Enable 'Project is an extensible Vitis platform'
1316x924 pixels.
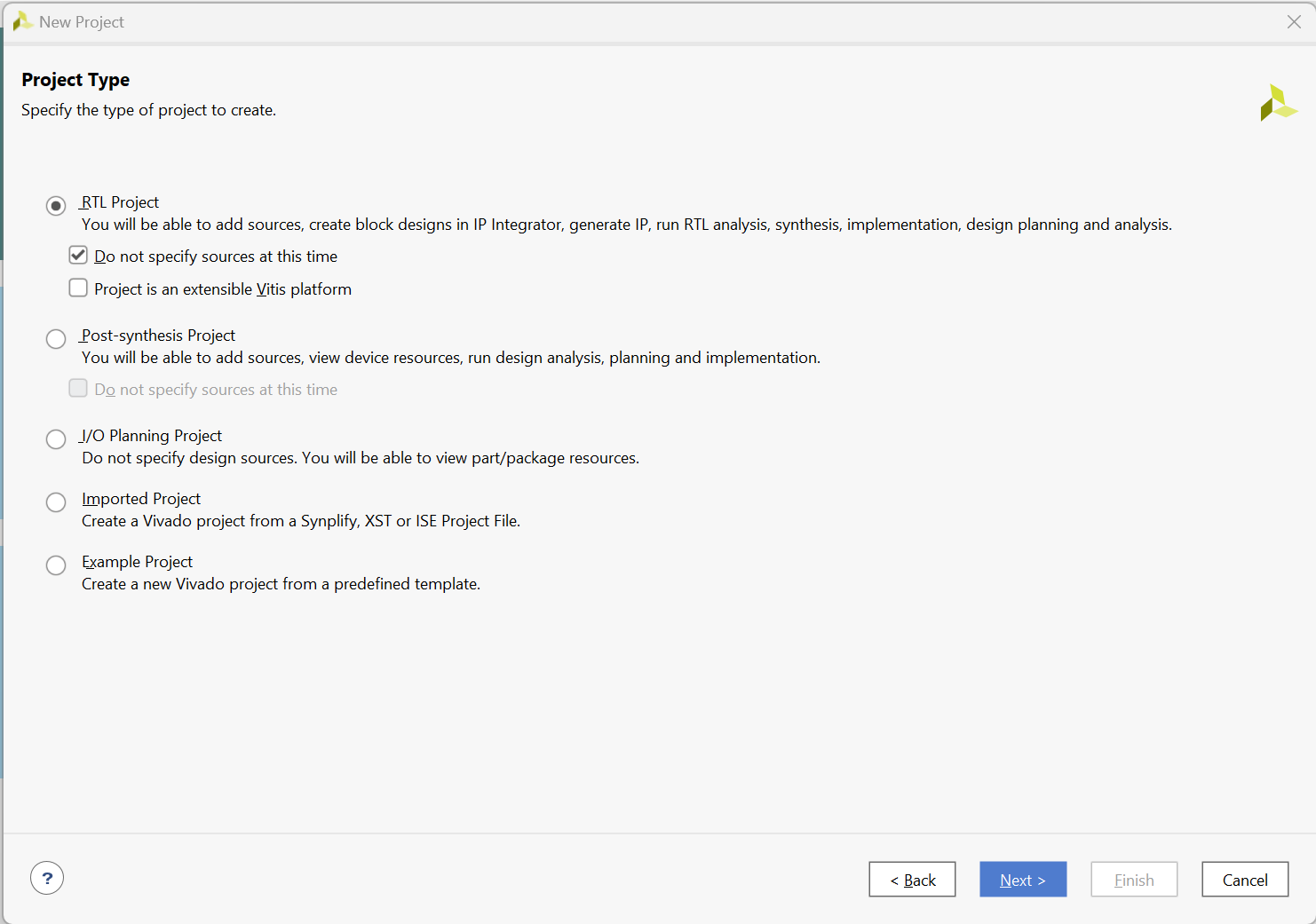click(77, 287)
